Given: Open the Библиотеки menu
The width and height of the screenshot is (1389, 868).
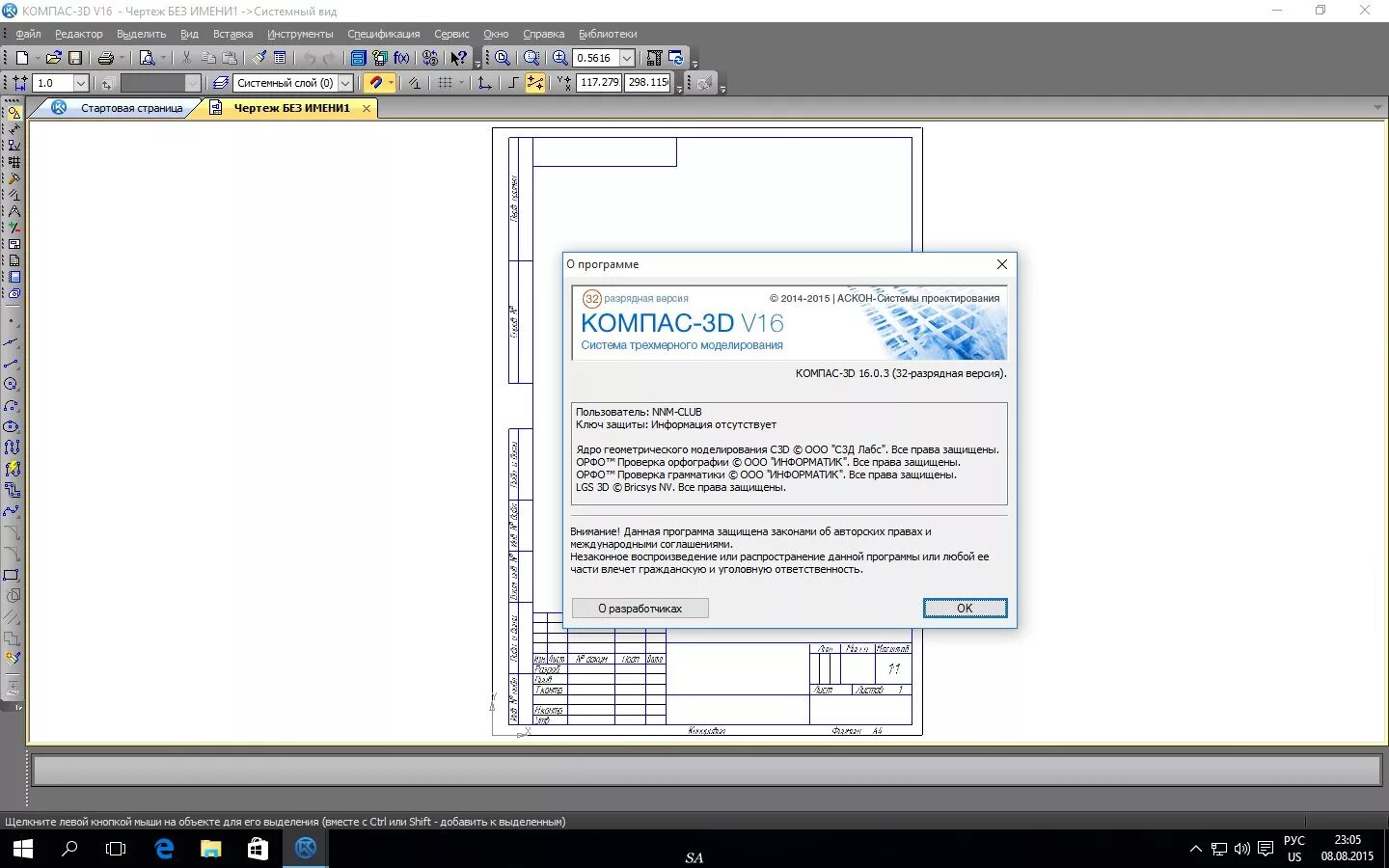Looking at the screenshot, I should point(608,34).
